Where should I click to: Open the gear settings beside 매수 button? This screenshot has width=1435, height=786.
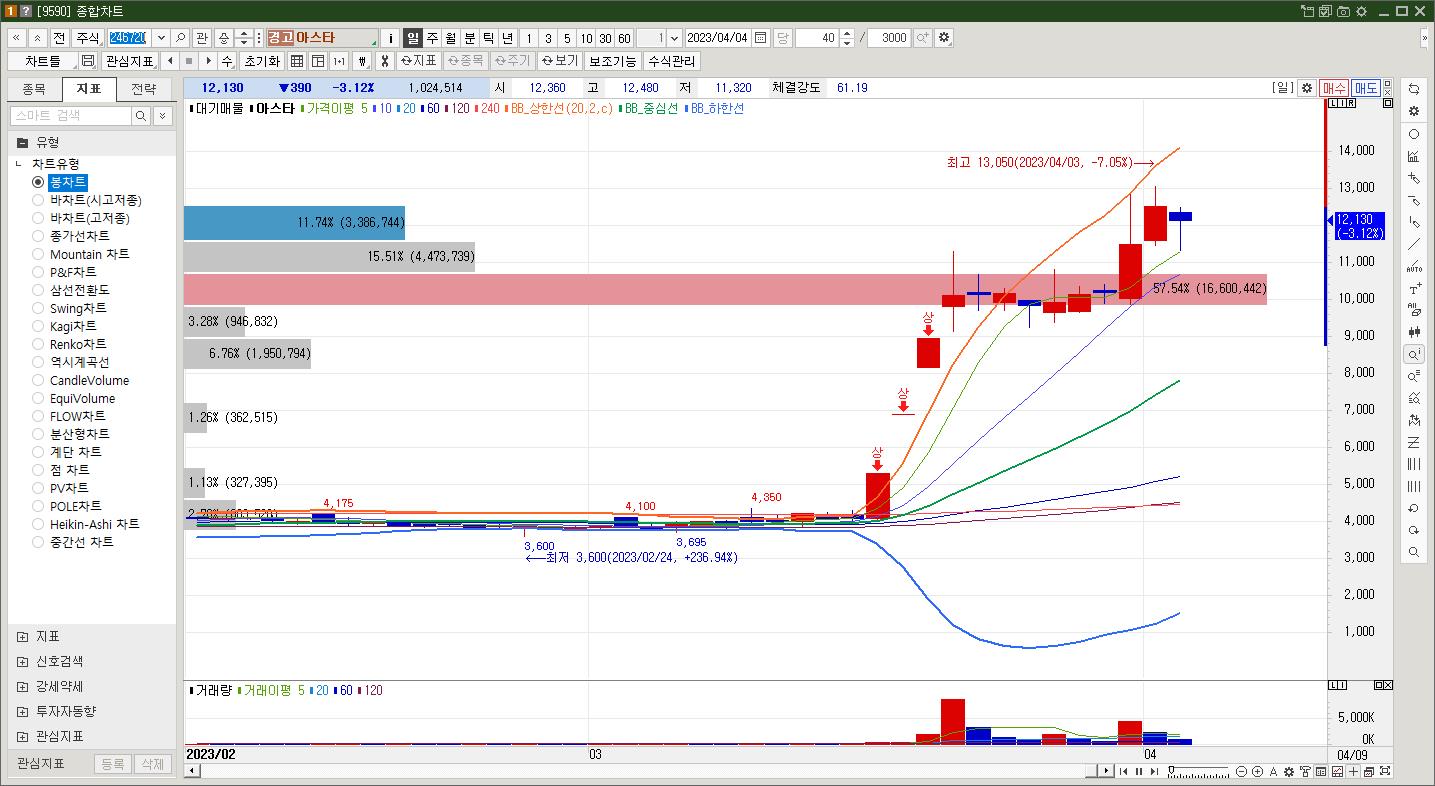pyautogui.click(x=1306, y=88)
